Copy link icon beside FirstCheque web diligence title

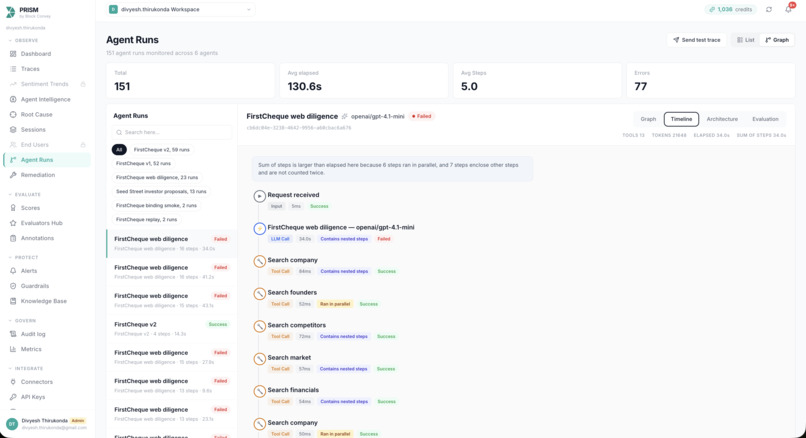tap(344, 116)
